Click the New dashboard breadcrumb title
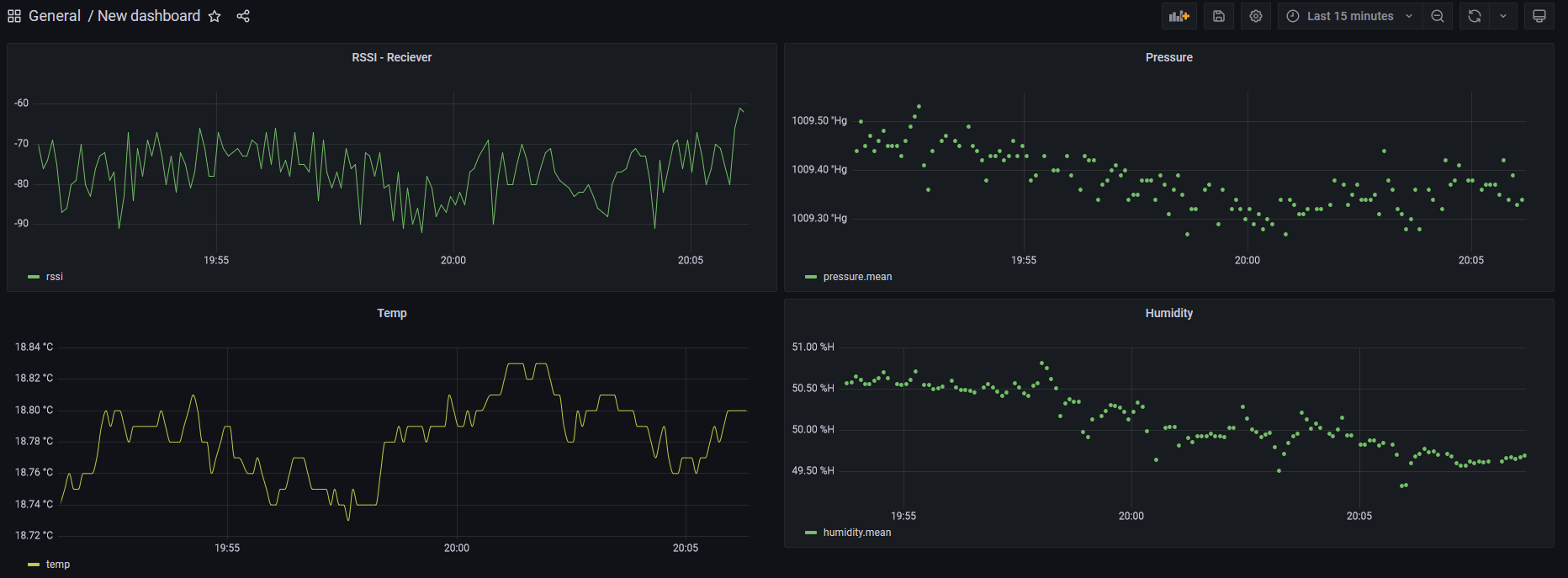This screenshot has width=1568, height=578. [x=149, y=16]
